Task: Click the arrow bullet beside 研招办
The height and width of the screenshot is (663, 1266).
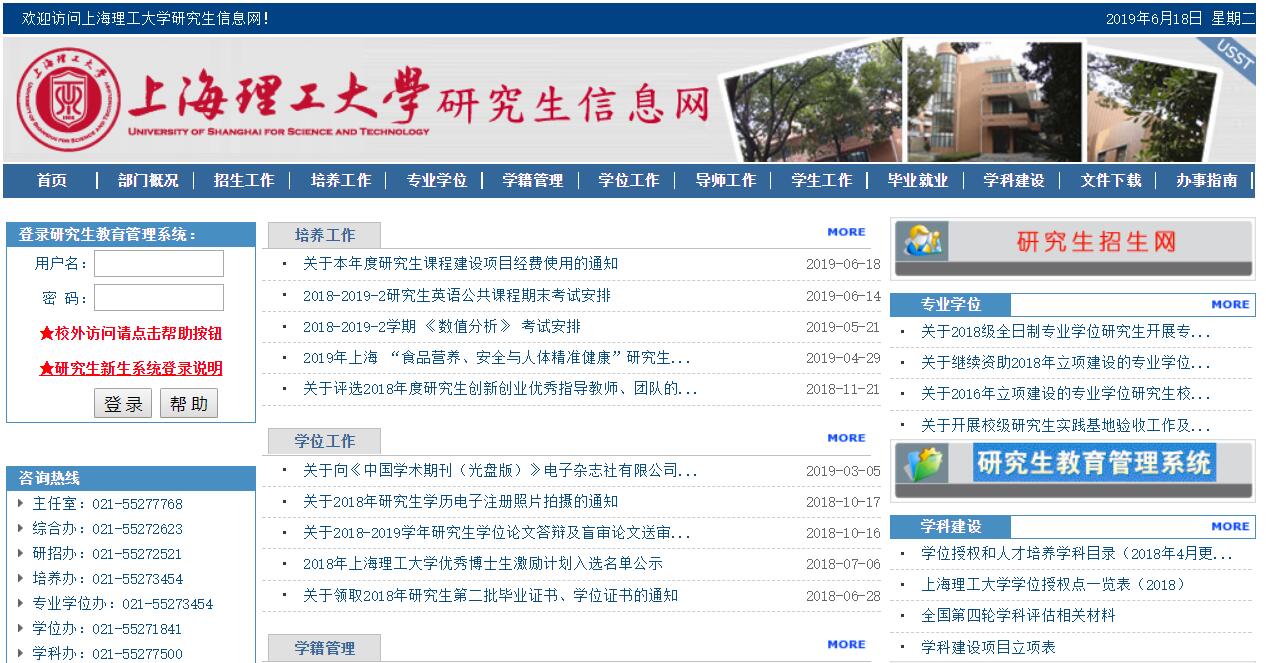Action: (20, 553)
